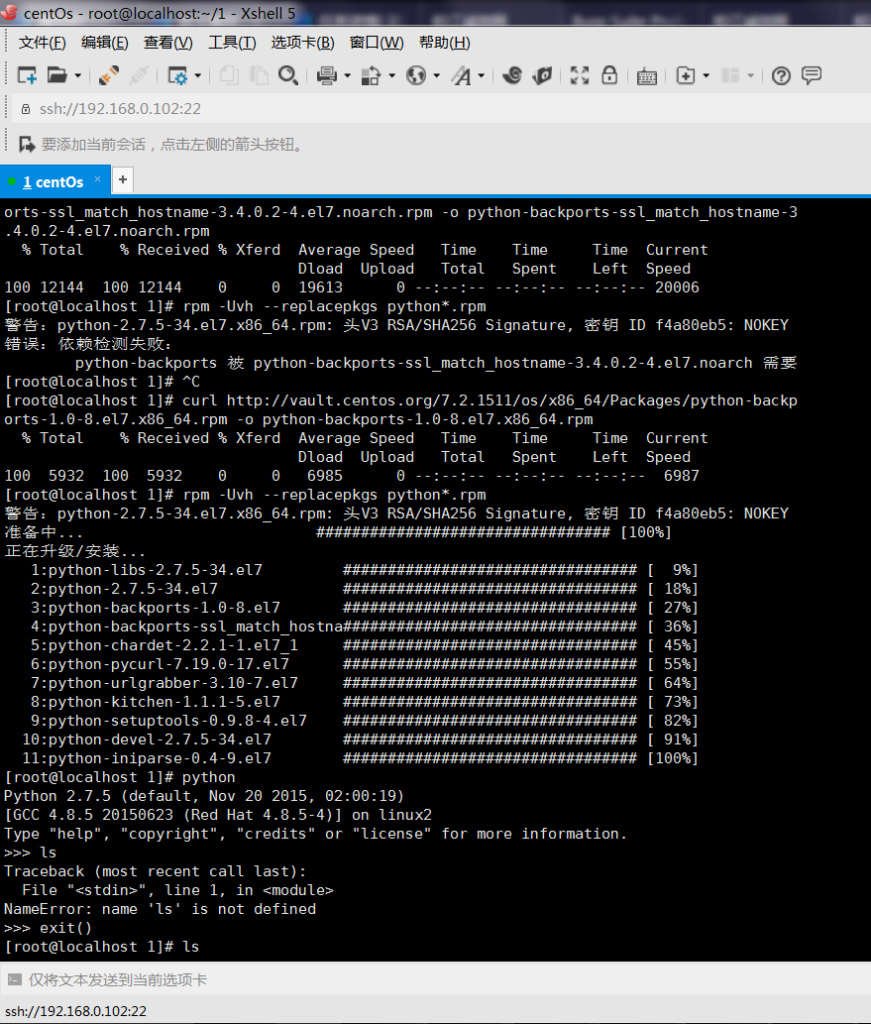Click the "NameError: name 'ls' is not defined" line
The image size is (871, 1024).
[x=160, y=909]
